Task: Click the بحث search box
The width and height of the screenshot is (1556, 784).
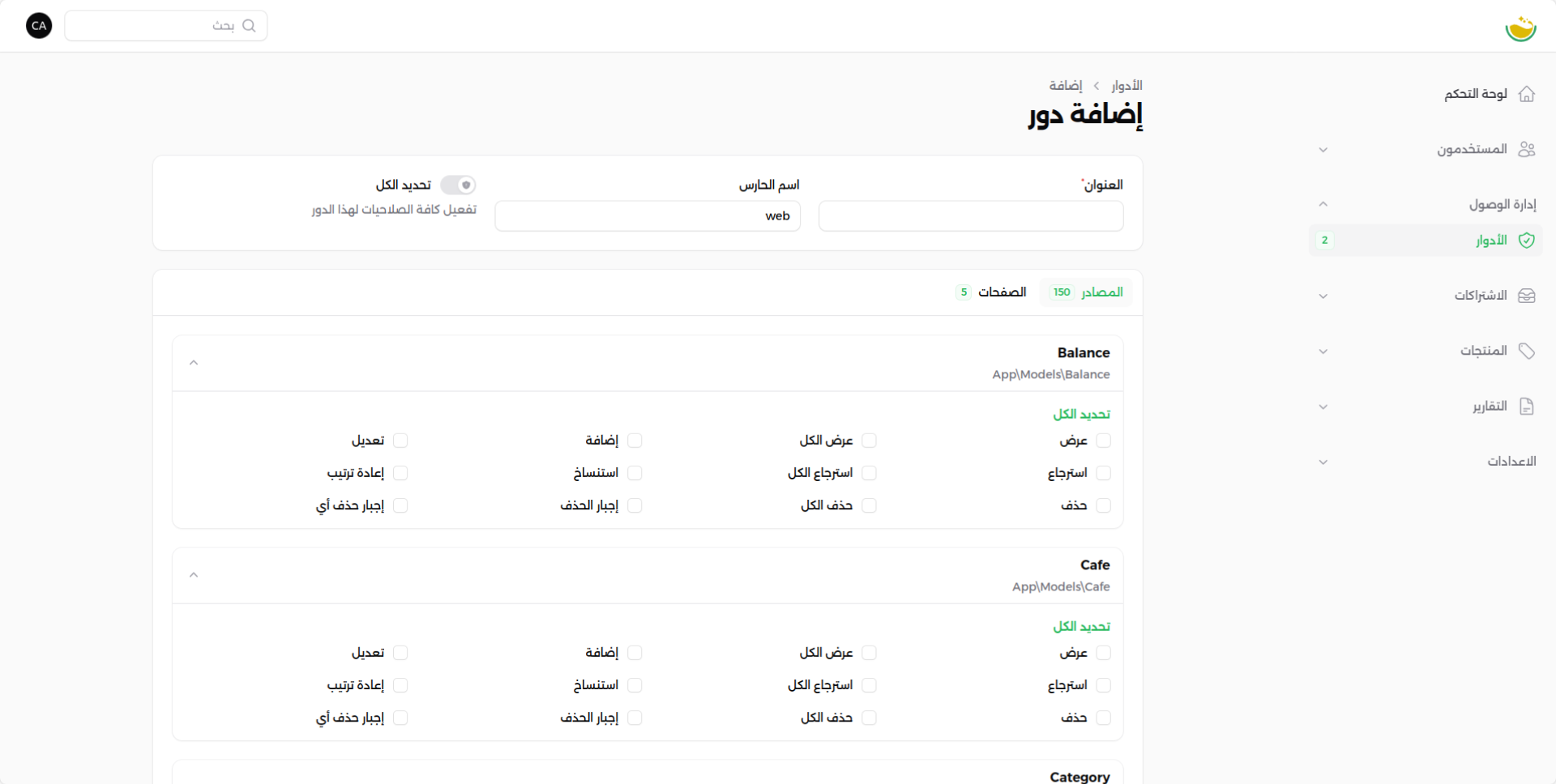Action: (x=166, y=26)
